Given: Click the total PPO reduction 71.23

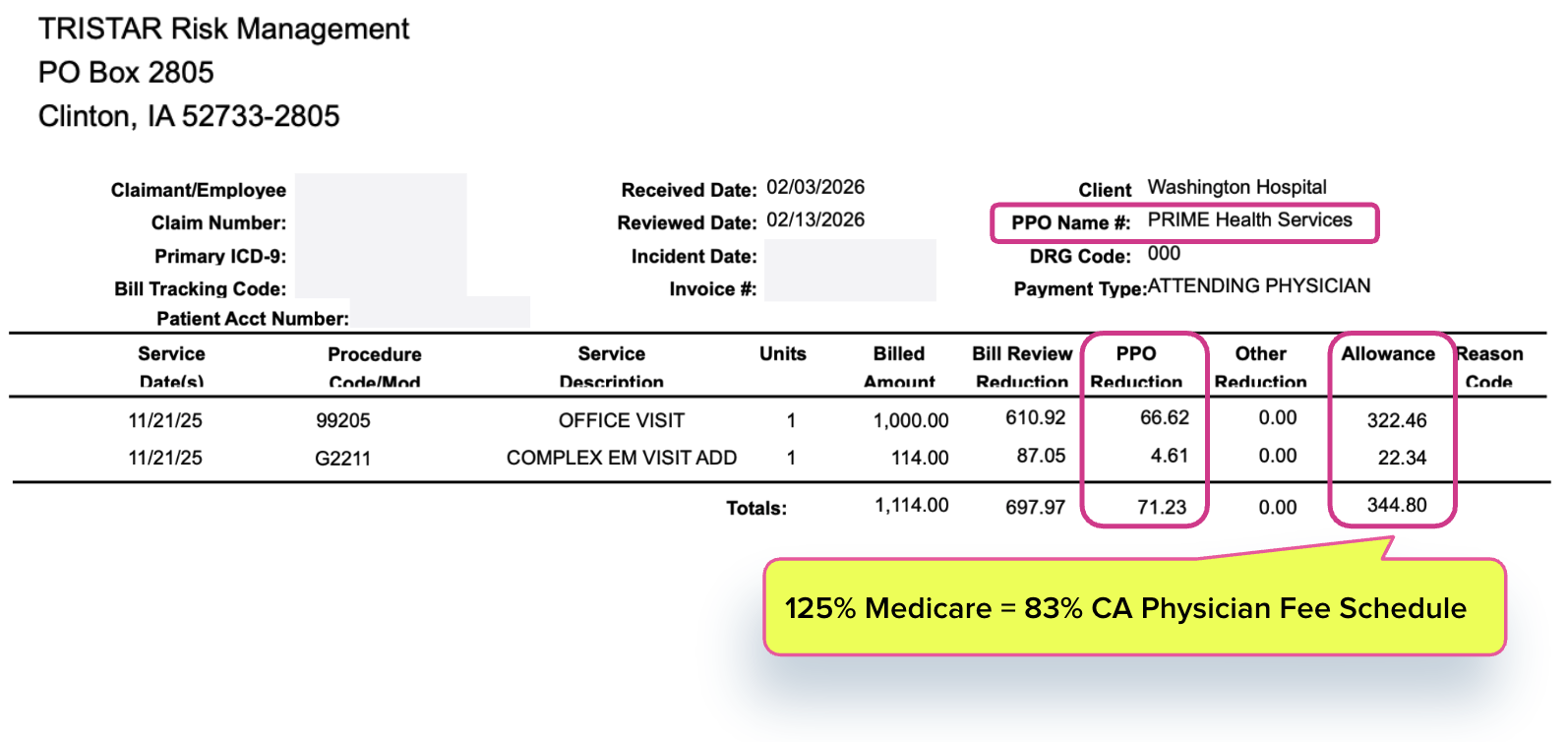Looking at the screenshot, I should coord(1162,508).
